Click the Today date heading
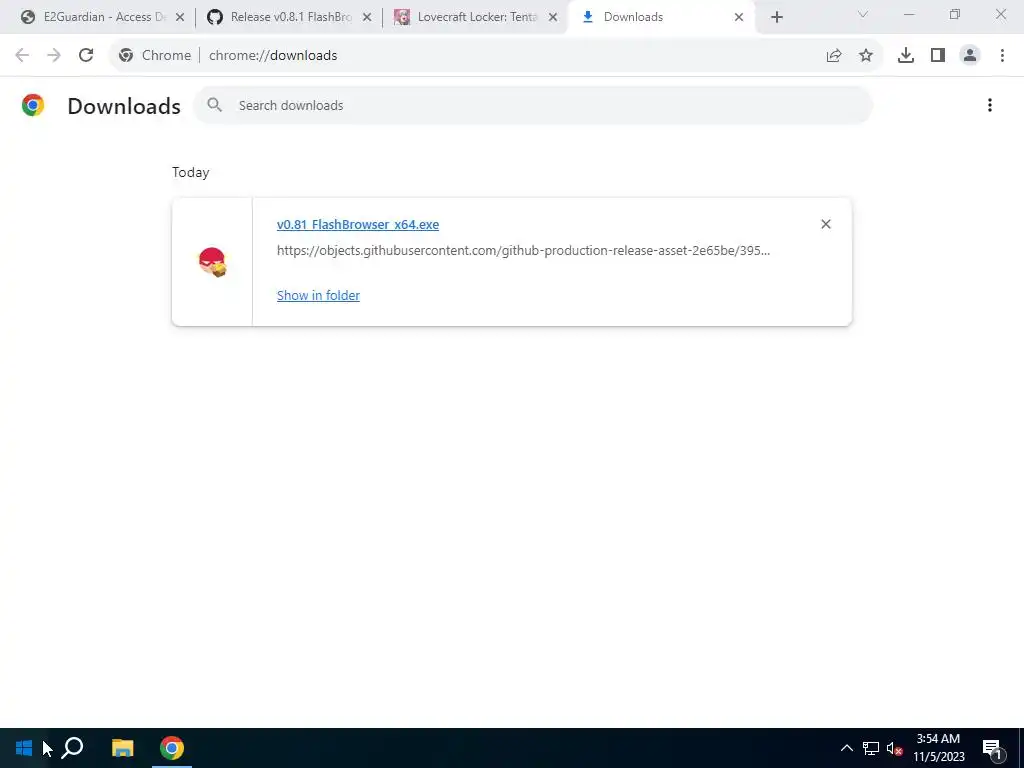1024x768 pixels. [191, 172]
